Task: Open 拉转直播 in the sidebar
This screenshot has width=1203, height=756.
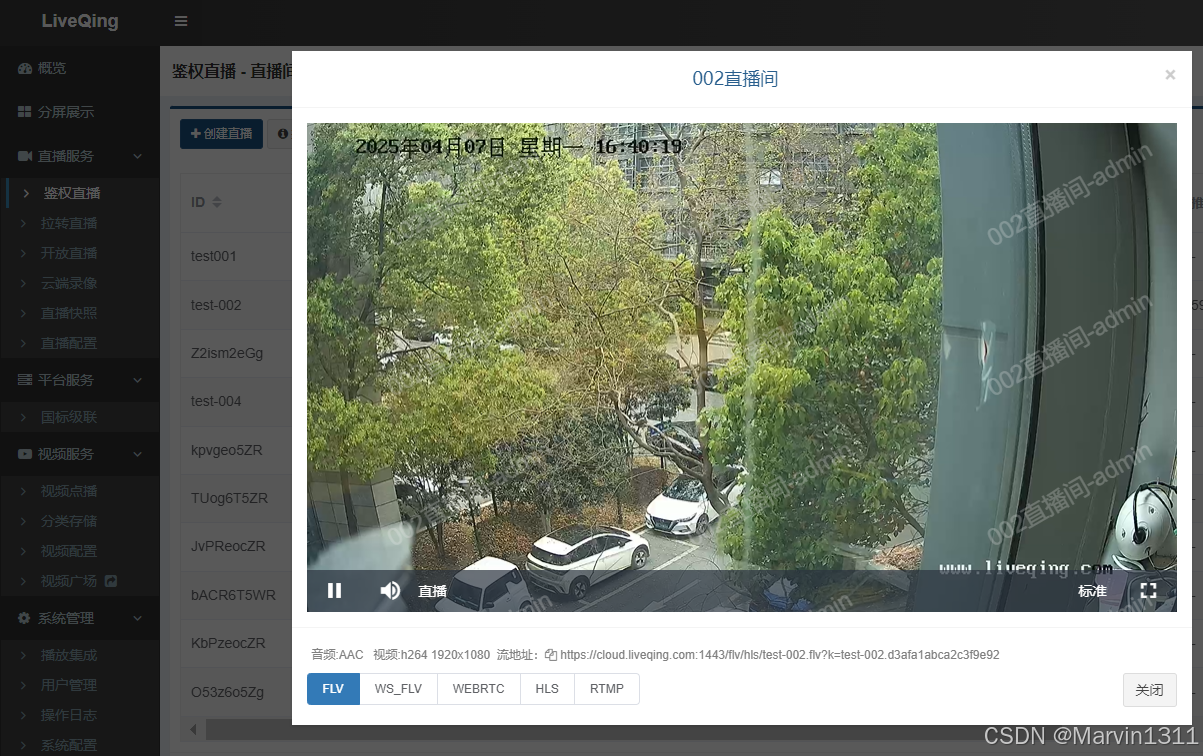Action: coord(80,223)
